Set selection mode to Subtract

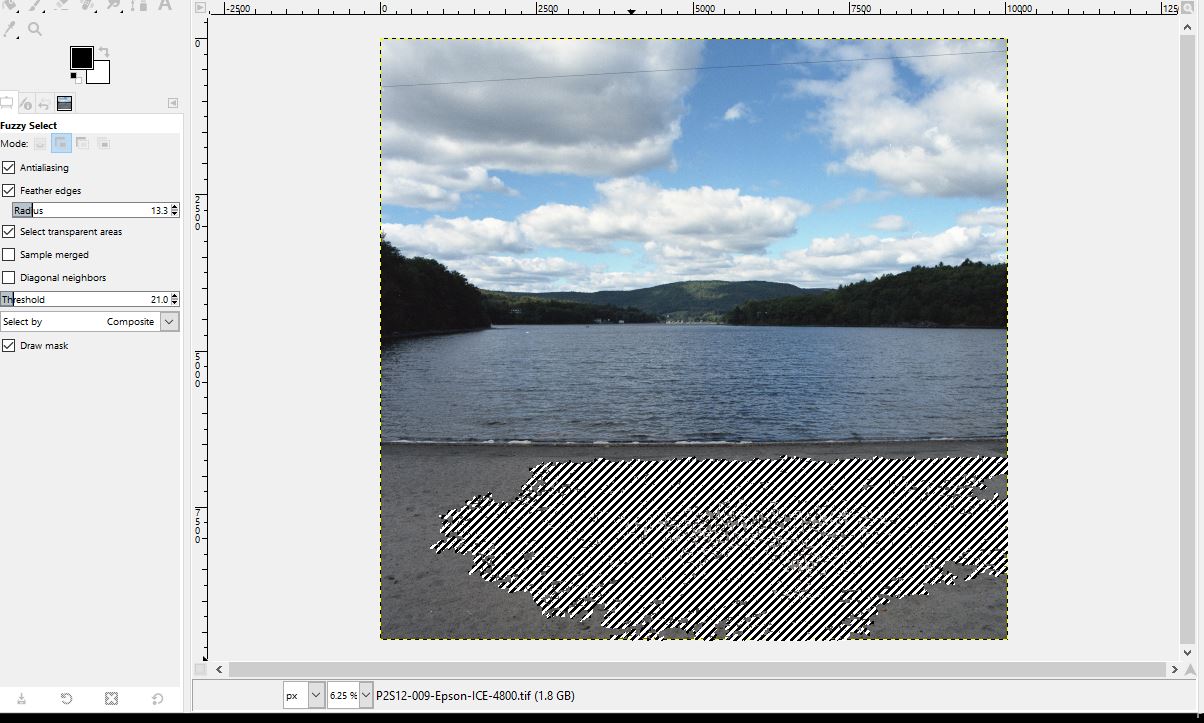click(x=82, y=144)
